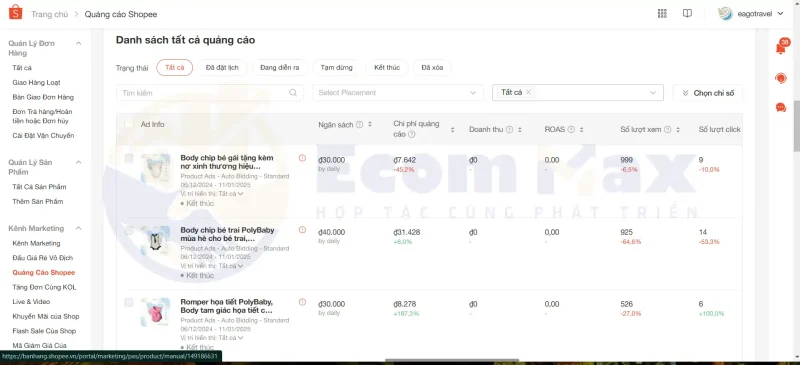
Task: Check the Body chip bé gái ad checkbox
Action: pos(129,159)
